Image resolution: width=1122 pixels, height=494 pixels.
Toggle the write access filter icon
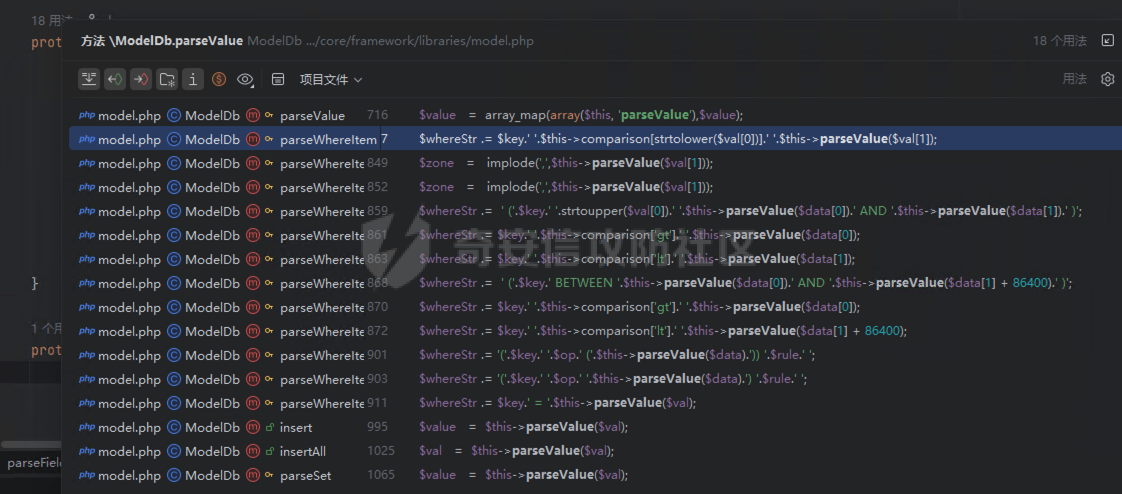pyautogui.click(x=141, y=79)
